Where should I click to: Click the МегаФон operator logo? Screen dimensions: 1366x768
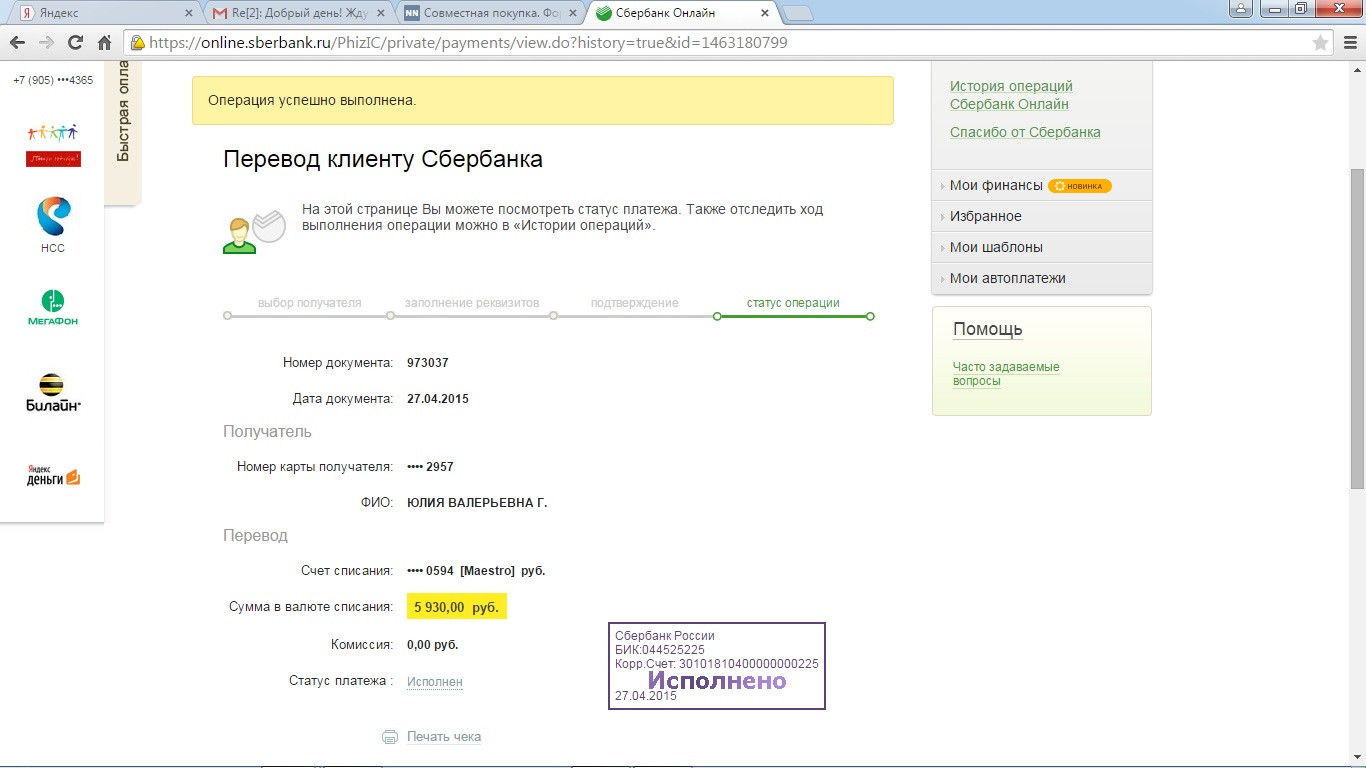pos(52,308)
